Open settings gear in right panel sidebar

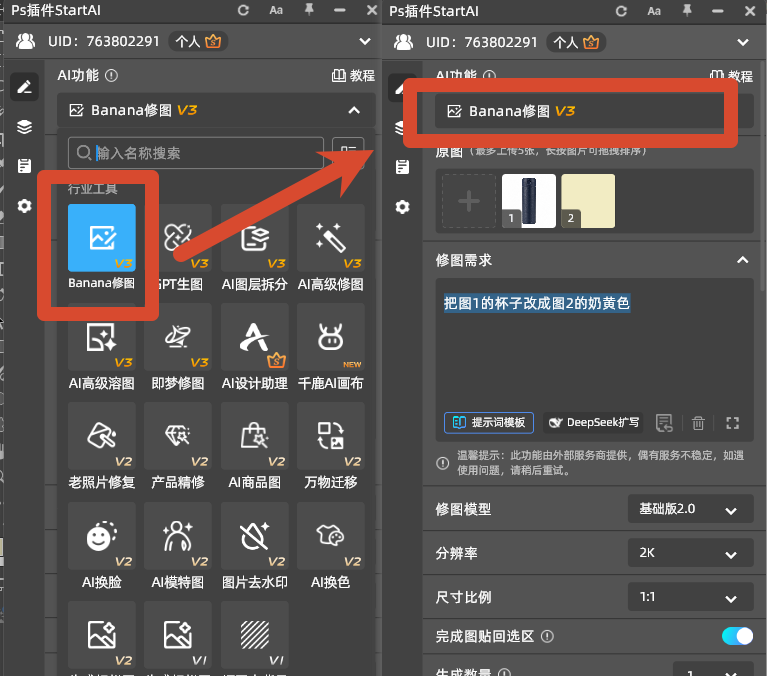[402, 207]
